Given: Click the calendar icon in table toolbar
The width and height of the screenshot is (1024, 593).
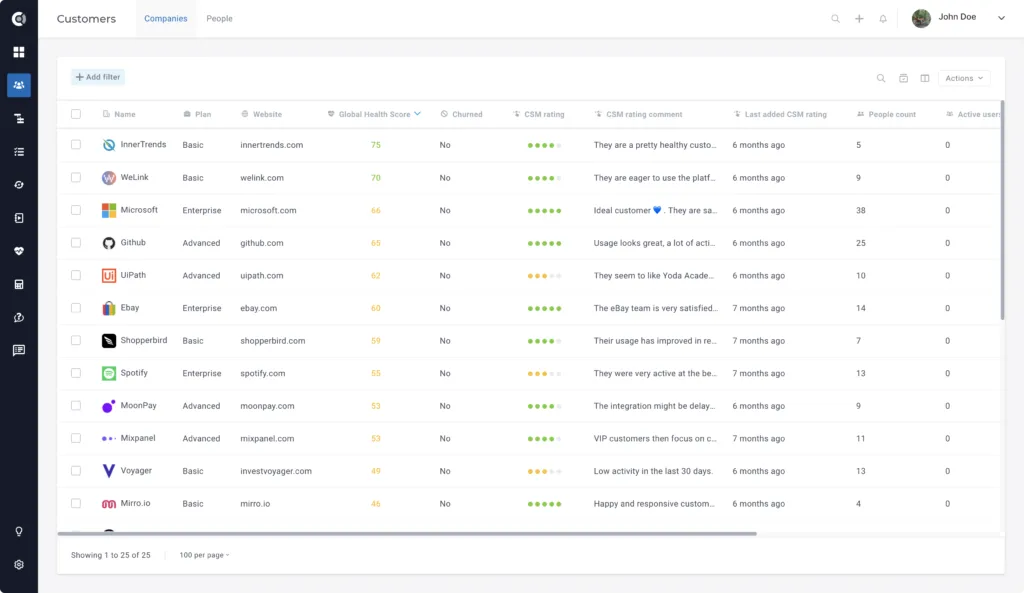Looking at the screenshot, I should (903, 78).
